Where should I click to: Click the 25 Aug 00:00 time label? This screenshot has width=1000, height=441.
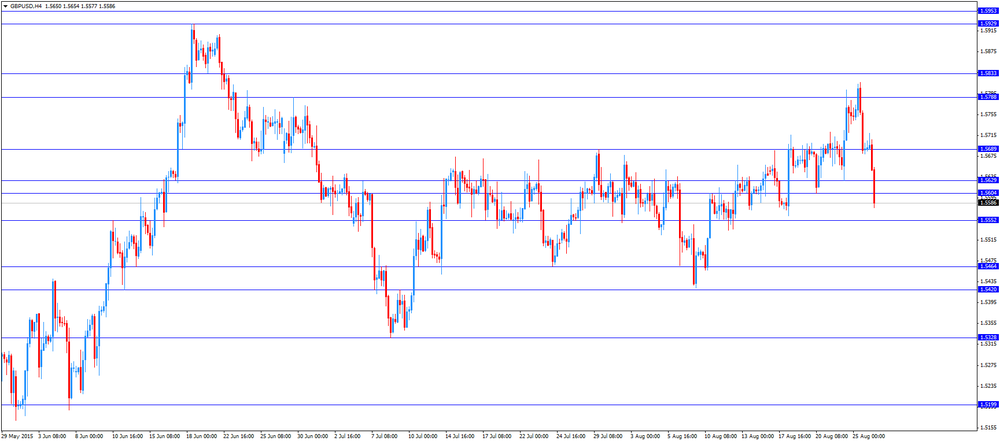click(x=867, y=437)
